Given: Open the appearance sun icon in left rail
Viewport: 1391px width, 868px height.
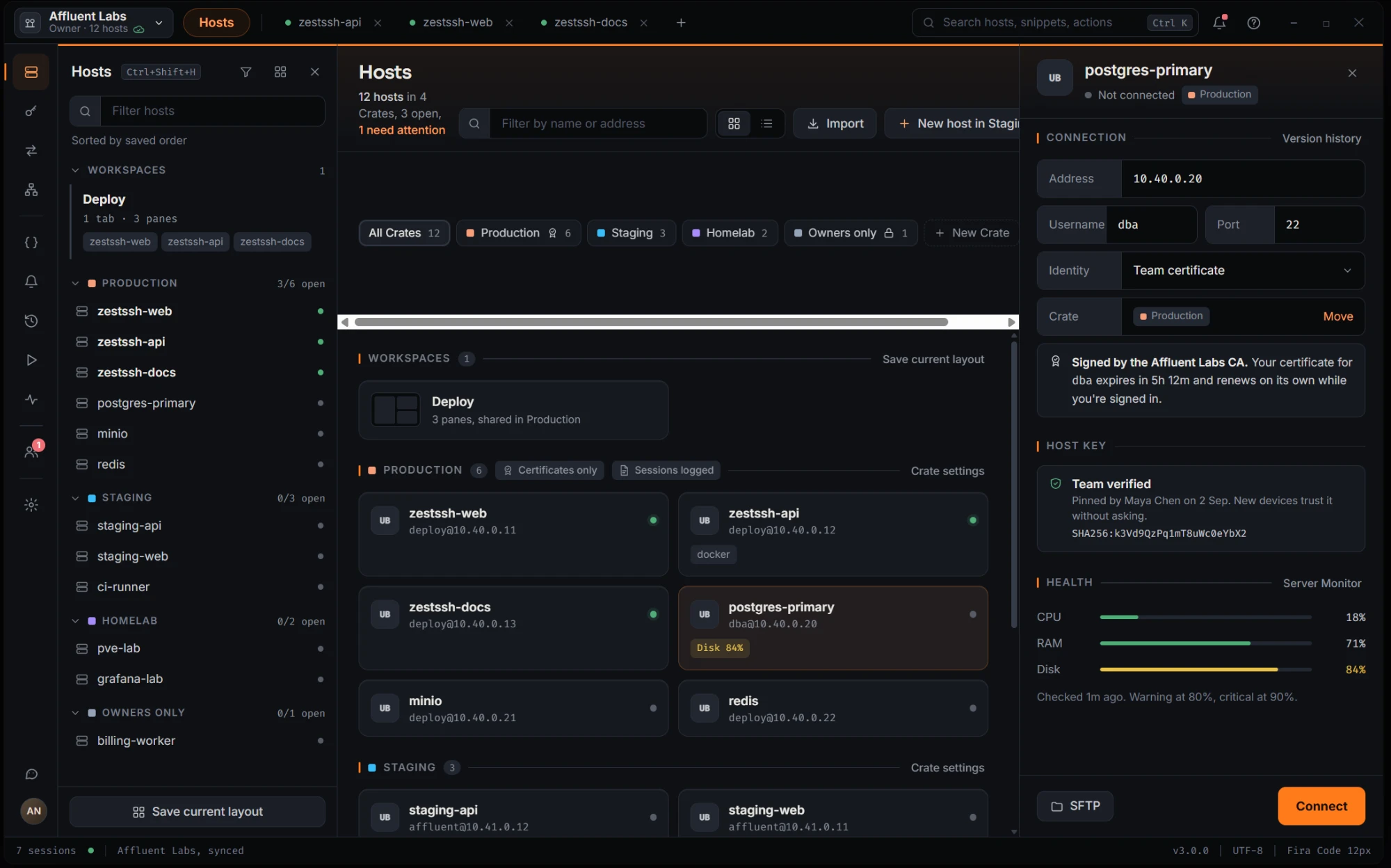Looking at the screenshot, I should pyautogui.click(x=31, y=505).
